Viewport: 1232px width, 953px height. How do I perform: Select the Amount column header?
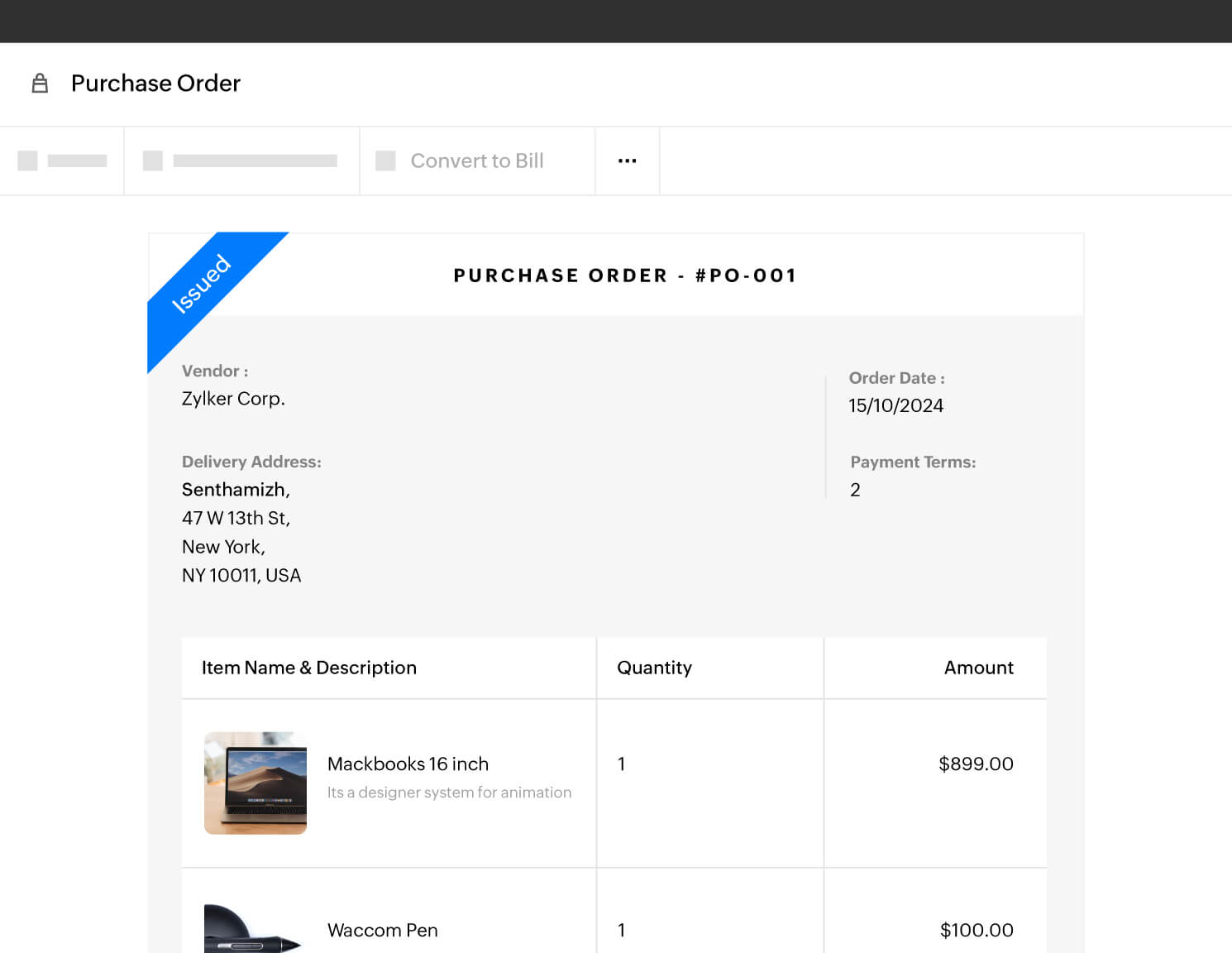pyautogui.click(x=979, y=668)
